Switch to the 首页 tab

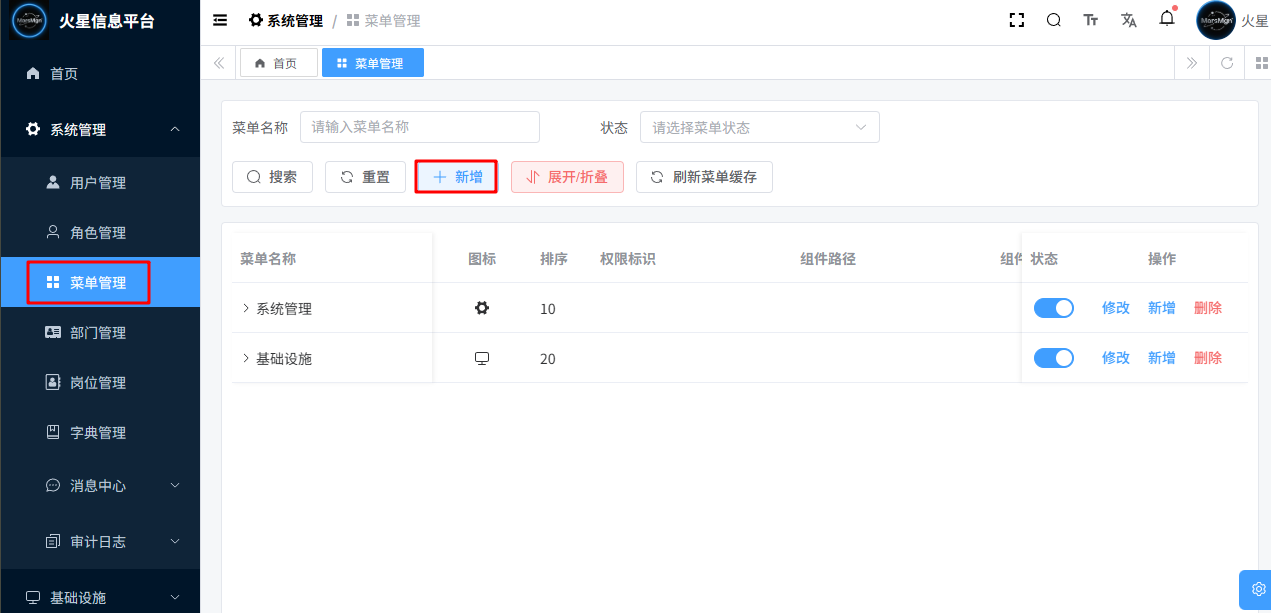[x=278, y=63]
